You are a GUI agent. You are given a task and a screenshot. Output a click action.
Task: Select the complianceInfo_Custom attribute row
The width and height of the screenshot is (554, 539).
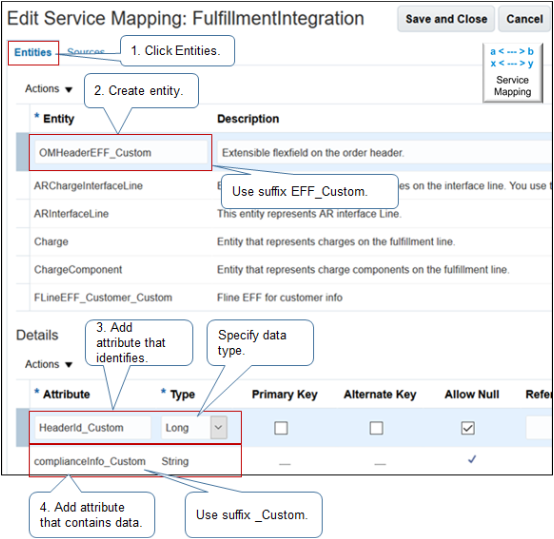click(284, 461)
